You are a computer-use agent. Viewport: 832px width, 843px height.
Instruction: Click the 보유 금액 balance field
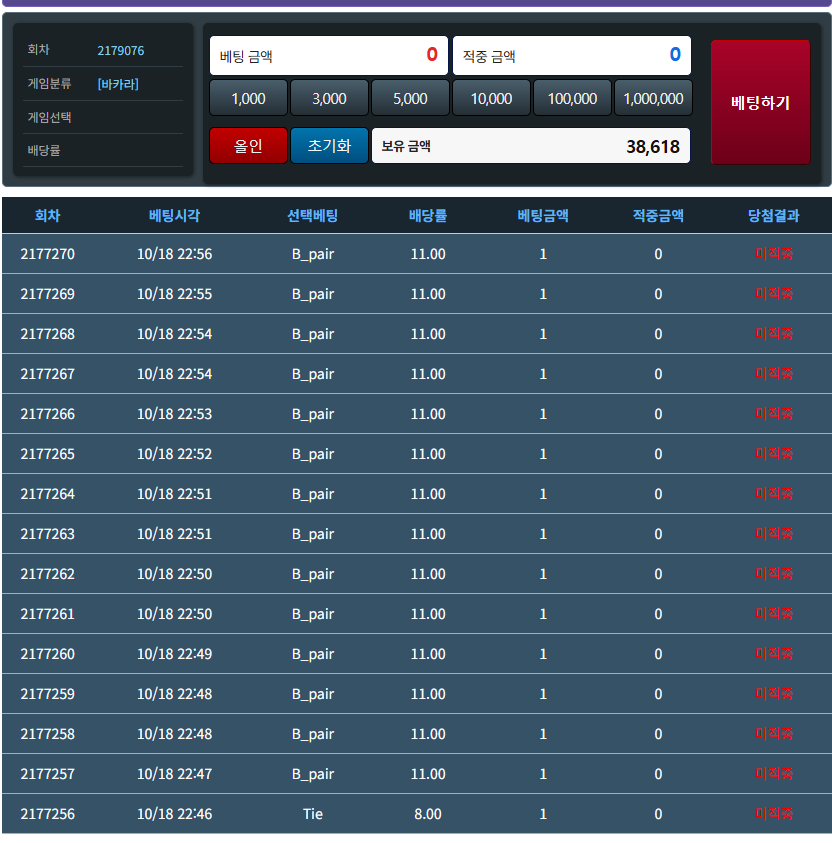tap(531, 146)
